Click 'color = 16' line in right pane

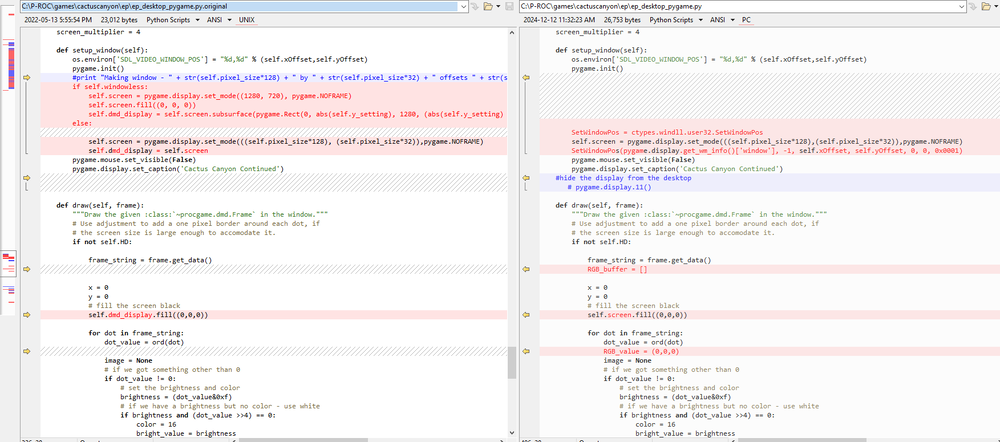click(655, 424)
